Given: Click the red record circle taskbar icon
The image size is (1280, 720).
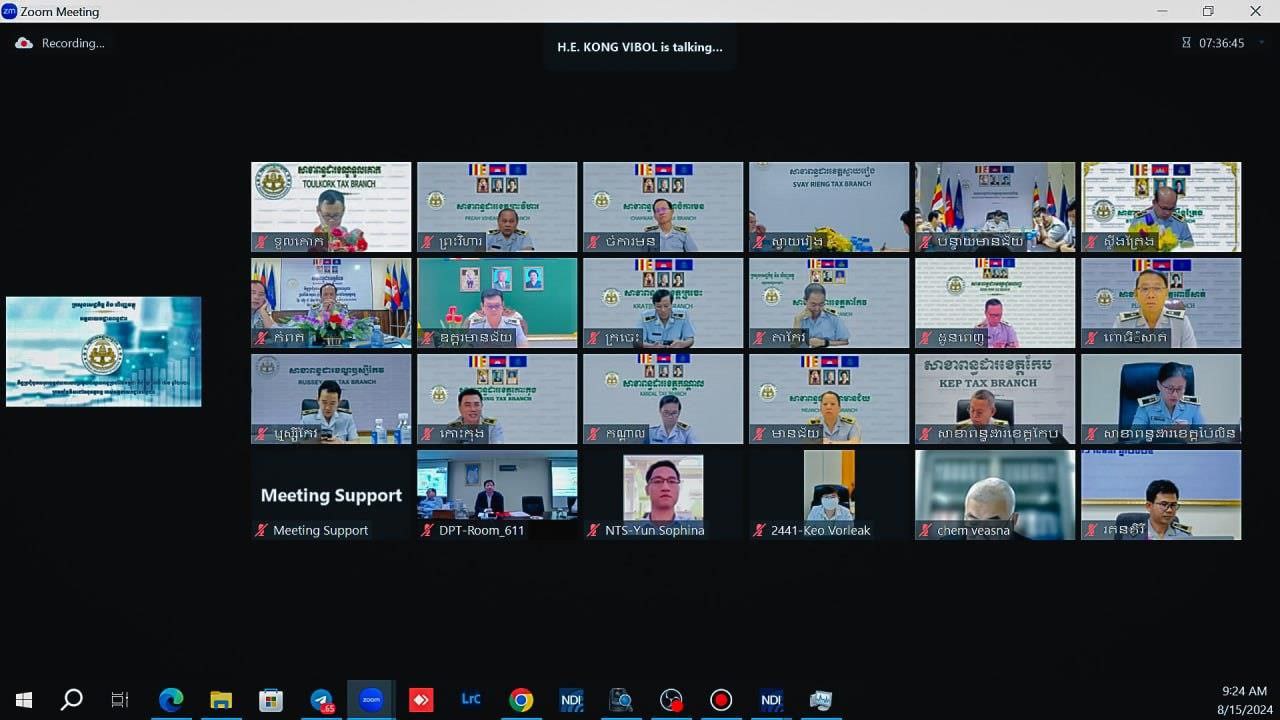Looking at the screenshot, I should tap(721, 700).
